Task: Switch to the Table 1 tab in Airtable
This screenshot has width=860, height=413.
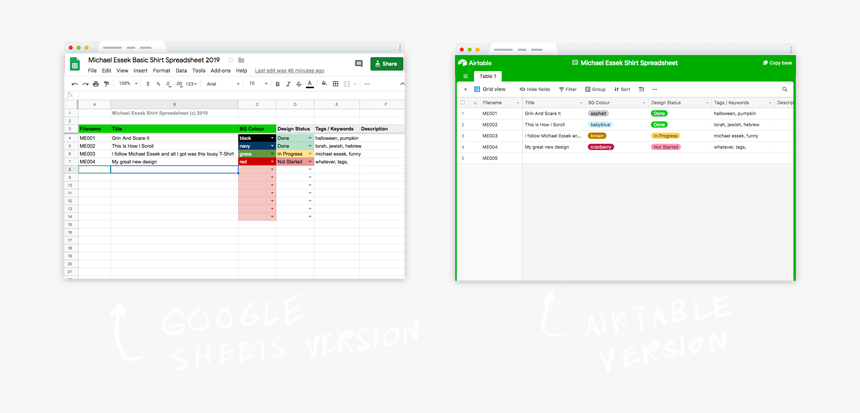Action: [x=488, y=76]
